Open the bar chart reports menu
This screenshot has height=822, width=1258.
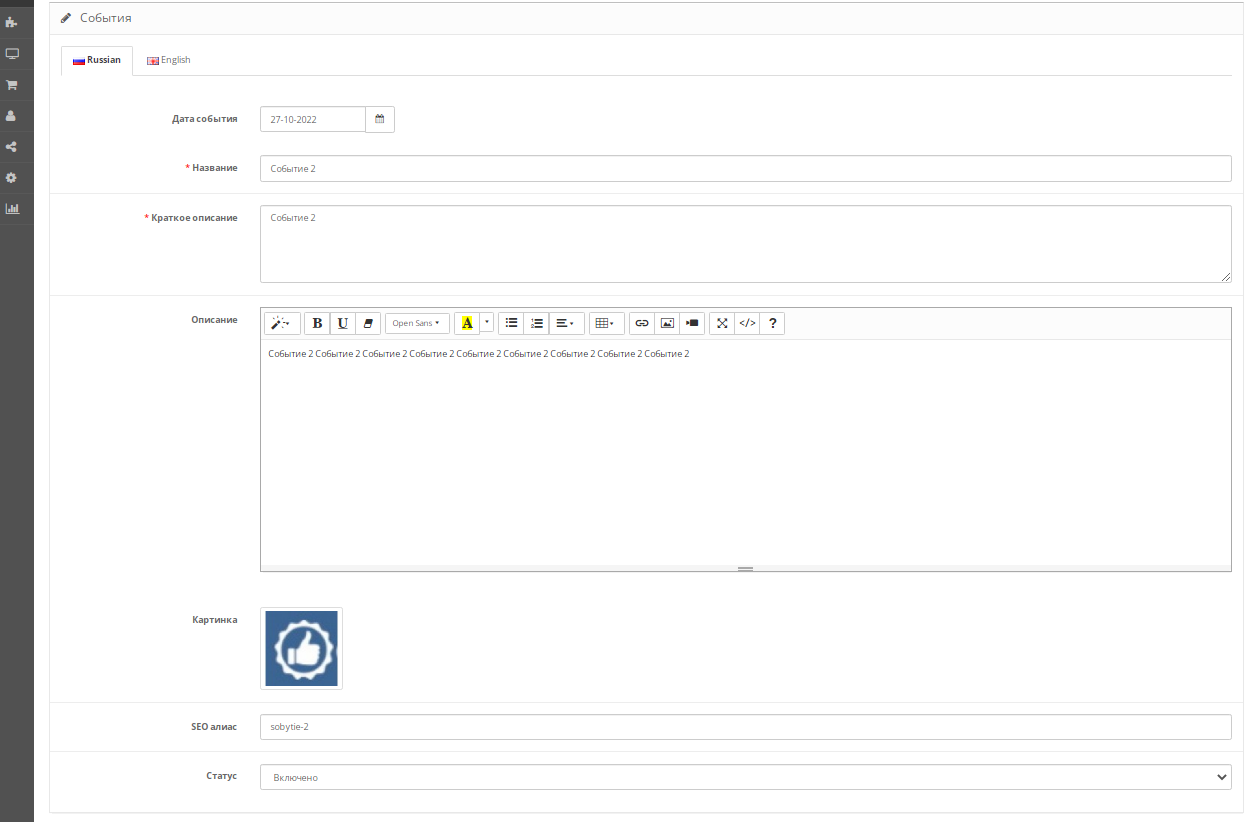pyautogui.click(x=12, y=209)
